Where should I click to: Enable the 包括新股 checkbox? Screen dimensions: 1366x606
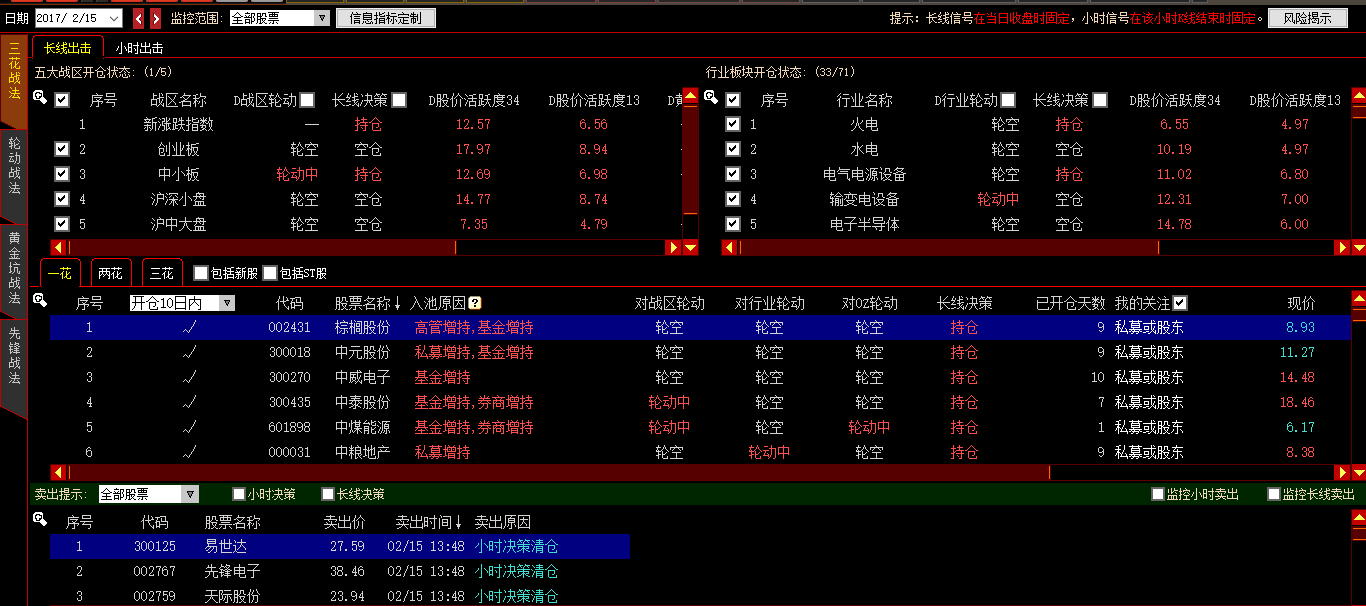click(201, 273)
